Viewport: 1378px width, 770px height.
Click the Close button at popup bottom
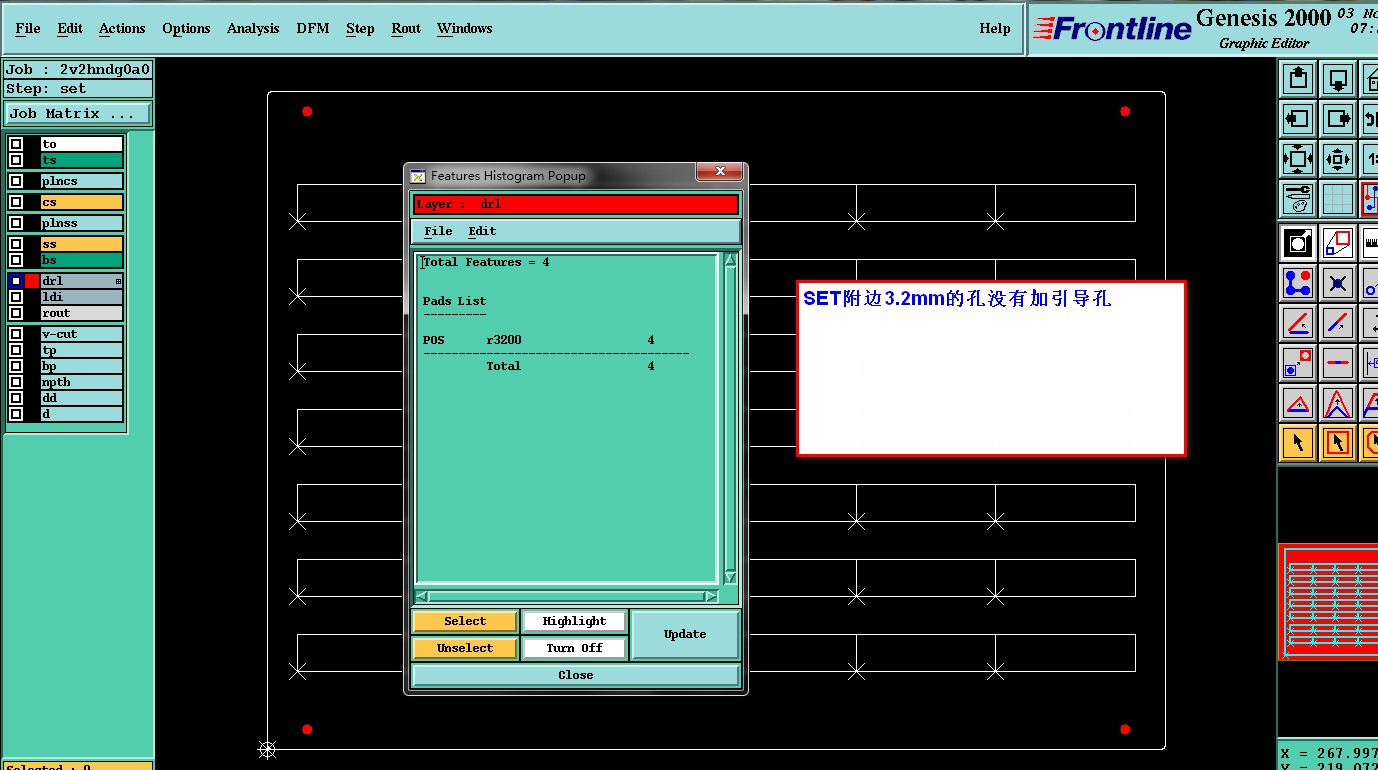point(576,675)
